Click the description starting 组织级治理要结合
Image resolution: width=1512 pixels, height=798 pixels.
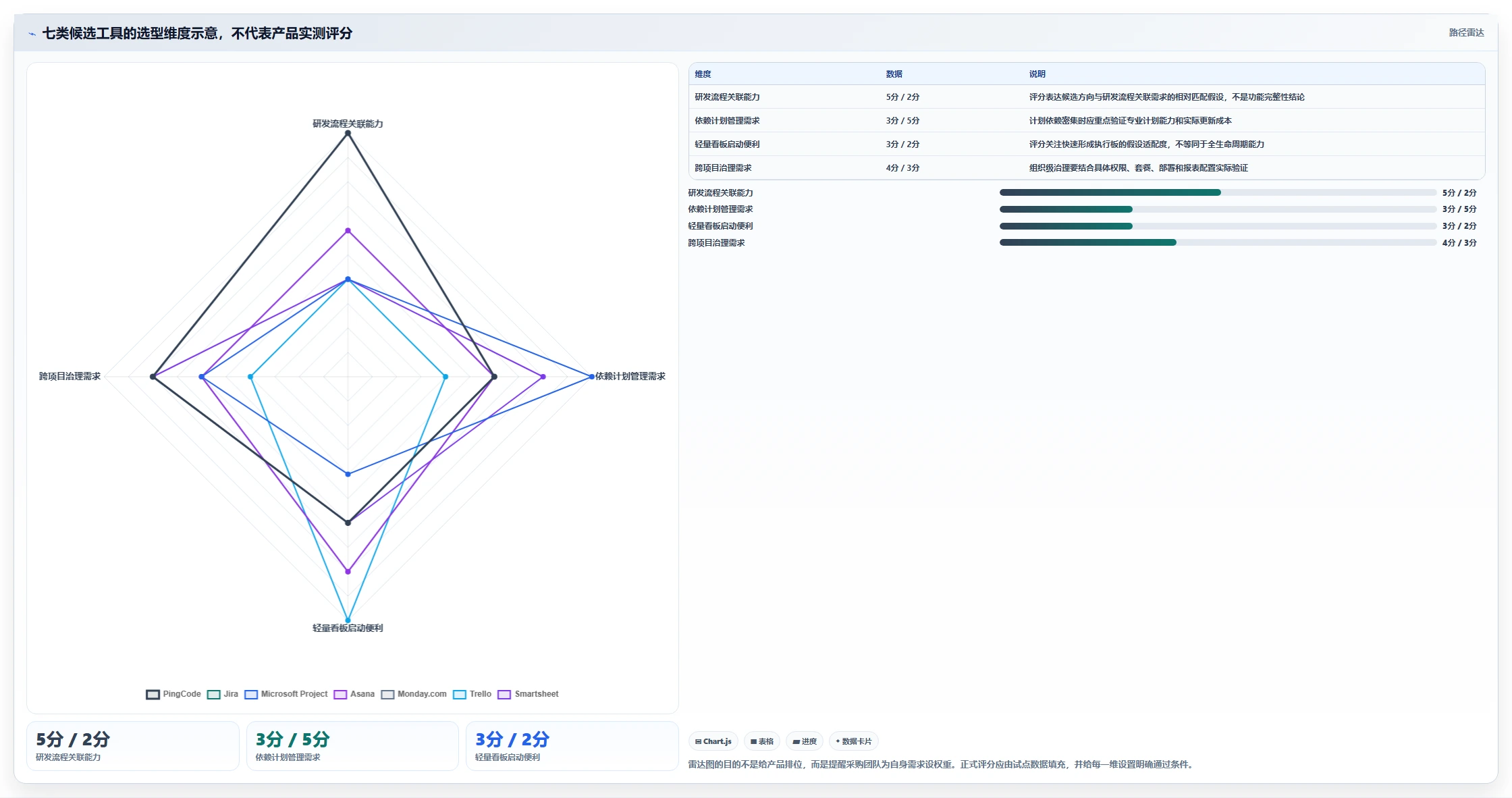1138,168
